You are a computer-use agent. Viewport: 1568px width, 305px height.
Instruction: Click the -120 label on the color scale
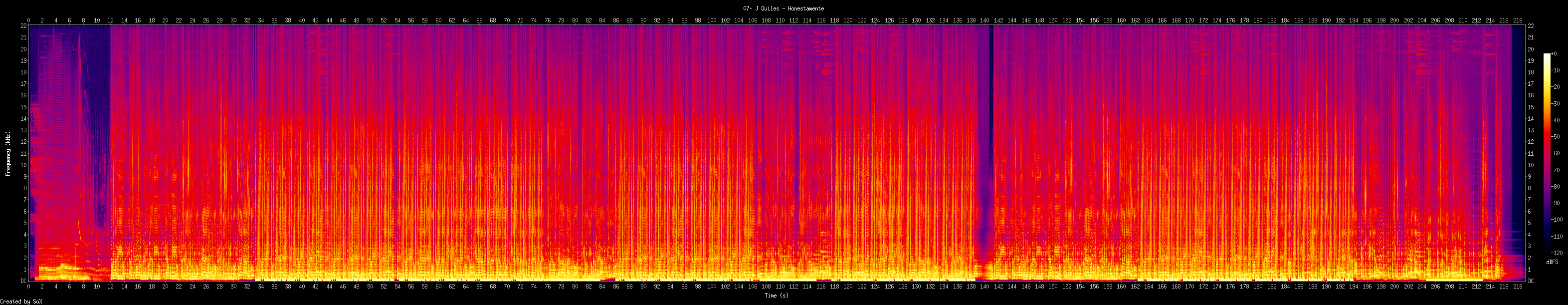coord(1557,253)
